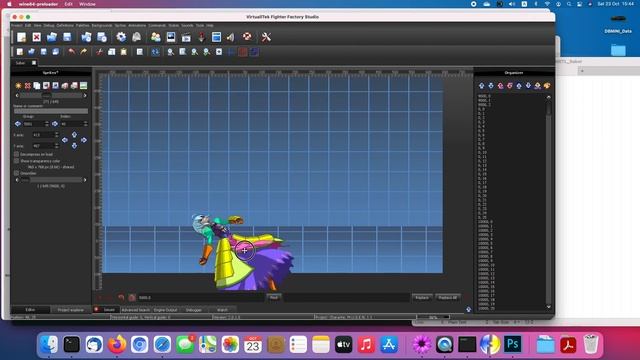
Task: Click the blue swap arrows toolbar icon
Action: click(x=155, y=52)
